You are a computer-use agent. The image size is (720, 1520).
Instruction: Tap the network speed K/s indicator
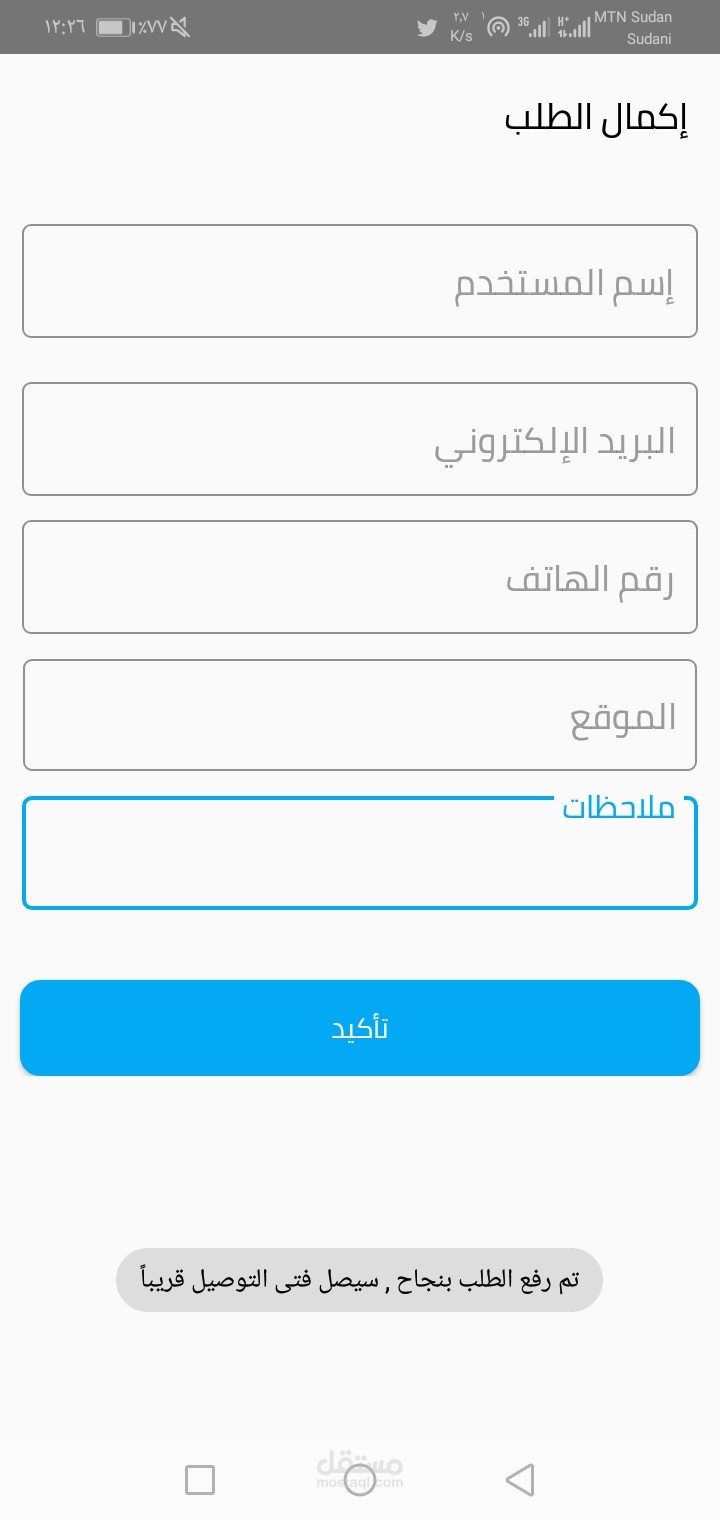tap(461, 27)
